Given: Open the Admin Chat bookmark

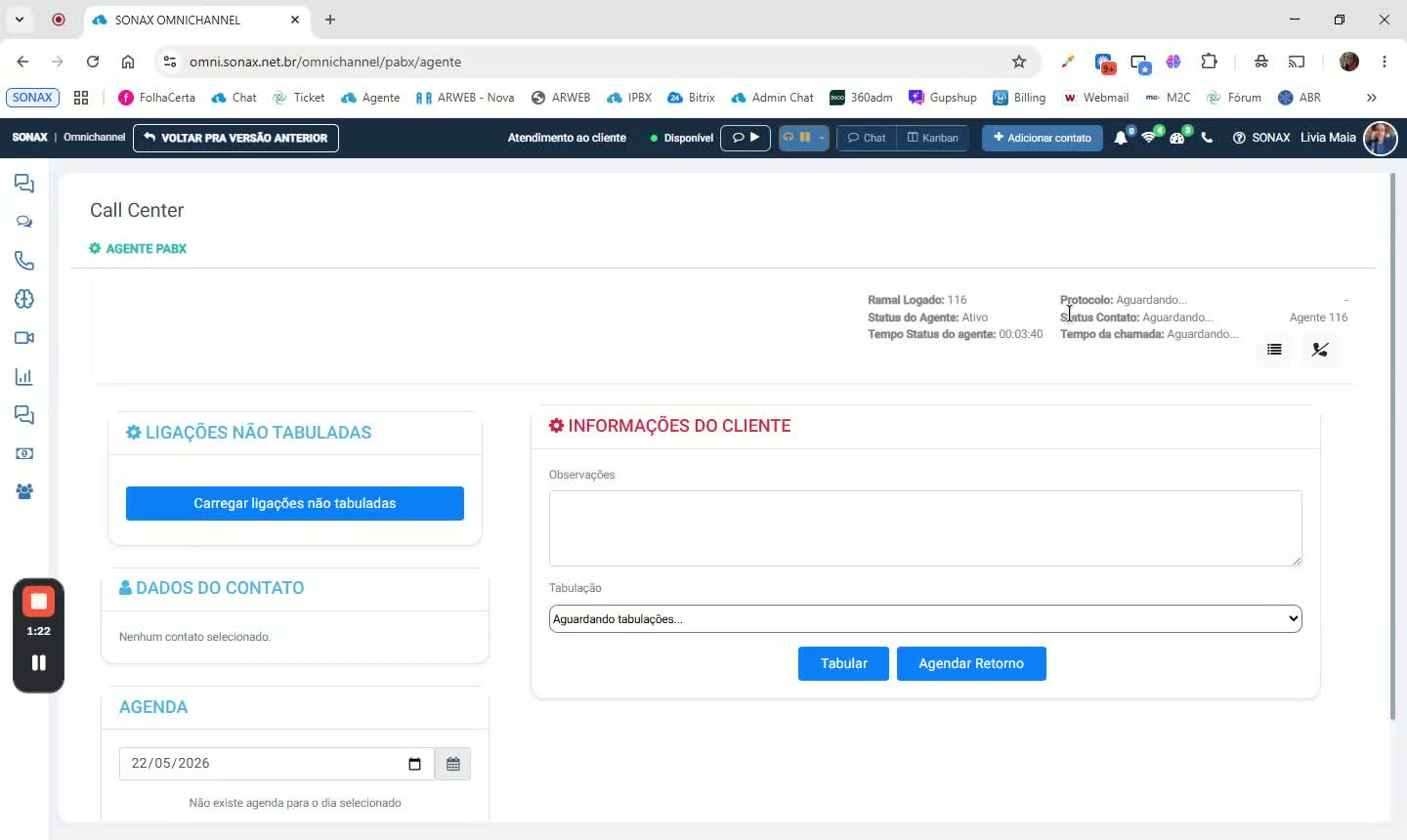Looking at the screenshot, I should (773, 98).
